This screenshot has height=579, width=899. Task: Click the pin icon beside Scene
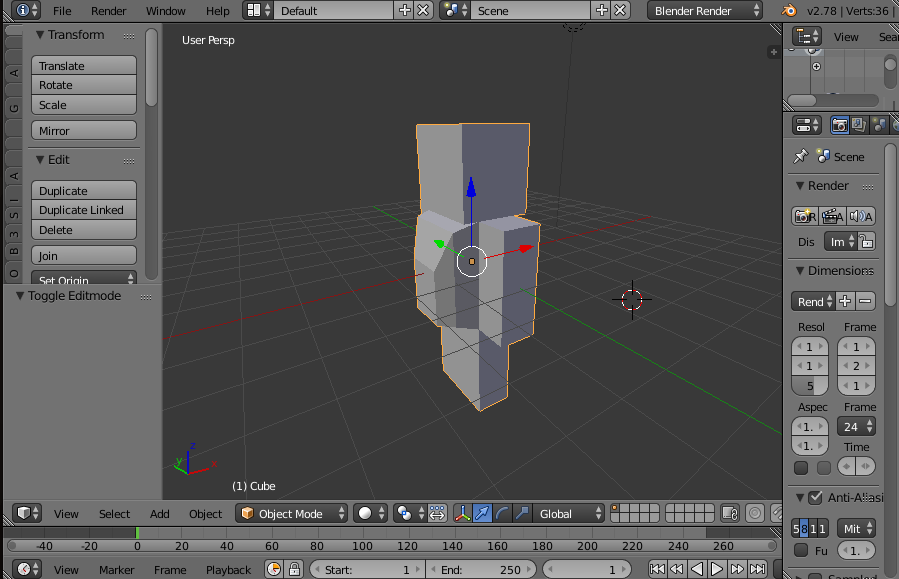click(x=800, y=157)
